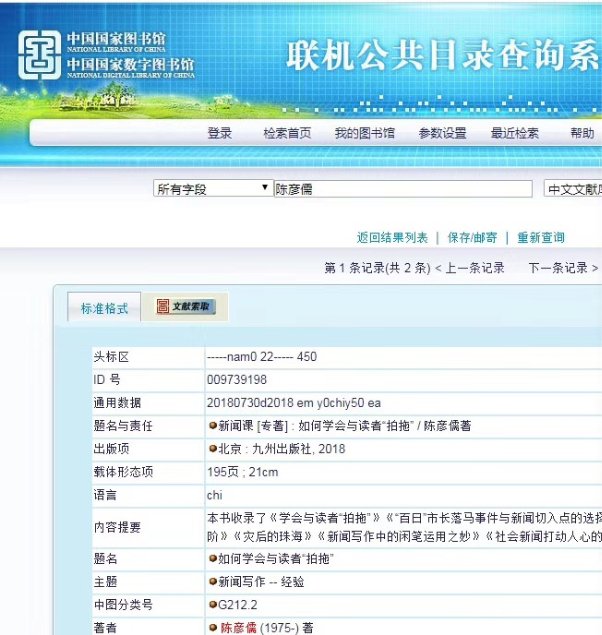Click bullet icon before author 陈彦儒

(212, 628)
